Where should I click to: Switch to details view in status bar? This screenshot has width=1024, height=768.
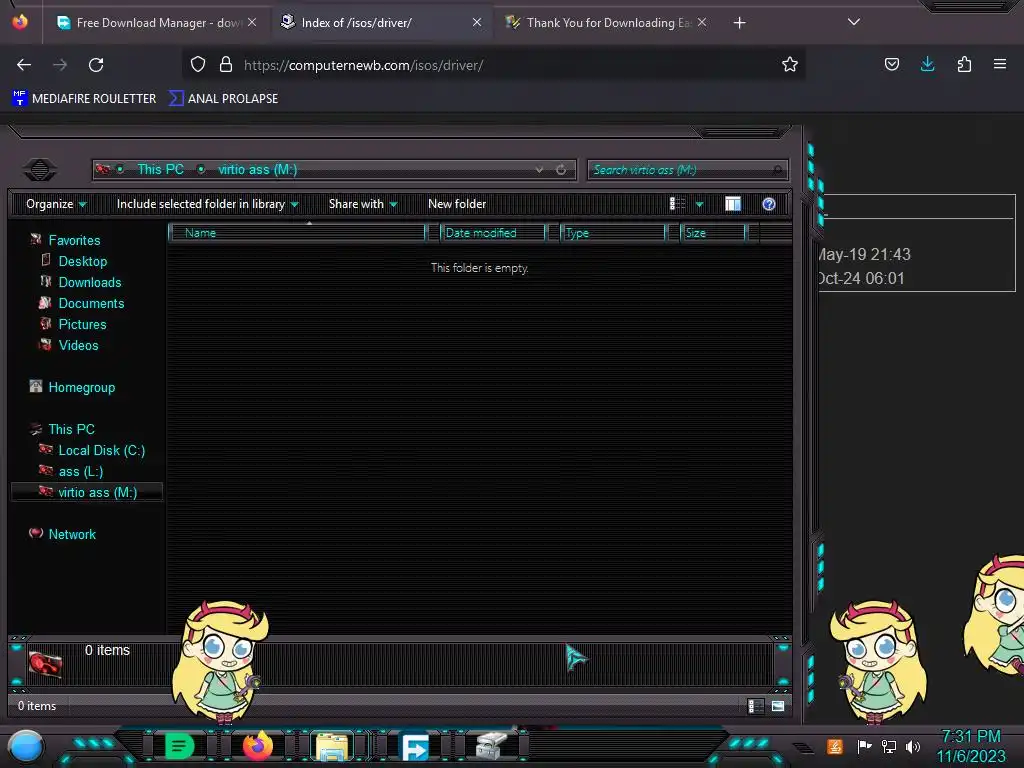click(756, 706)
